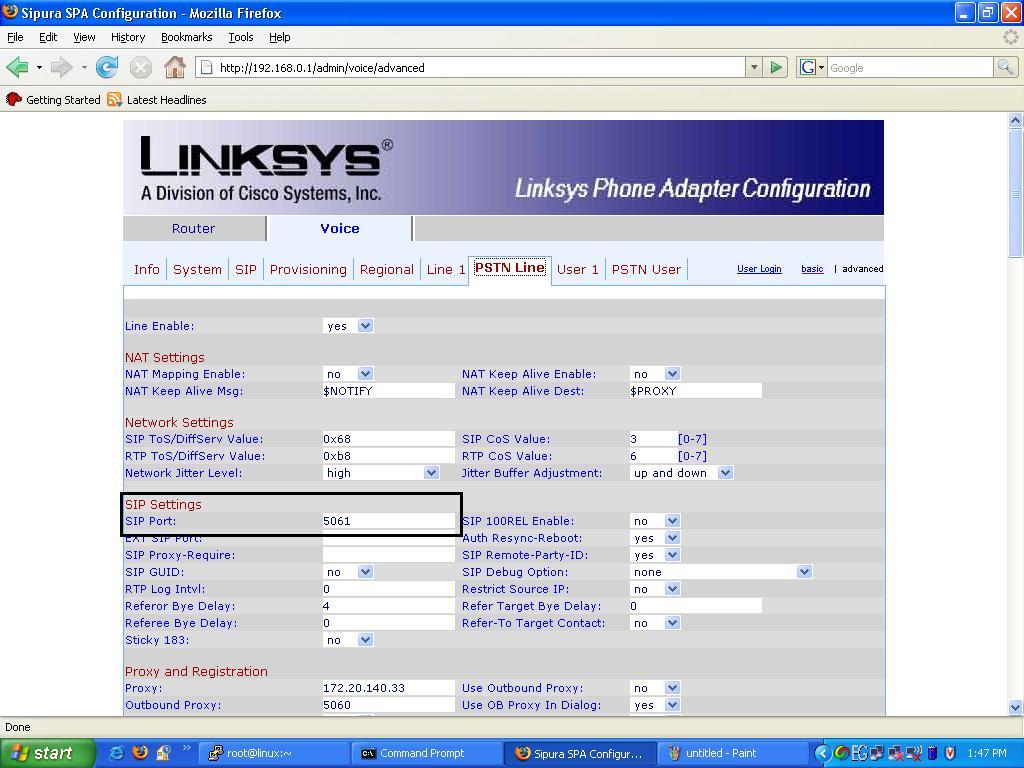This screenshot has width=1024, height=768.
Task: Open the PSTN User sub-tab
Action: 646,270
